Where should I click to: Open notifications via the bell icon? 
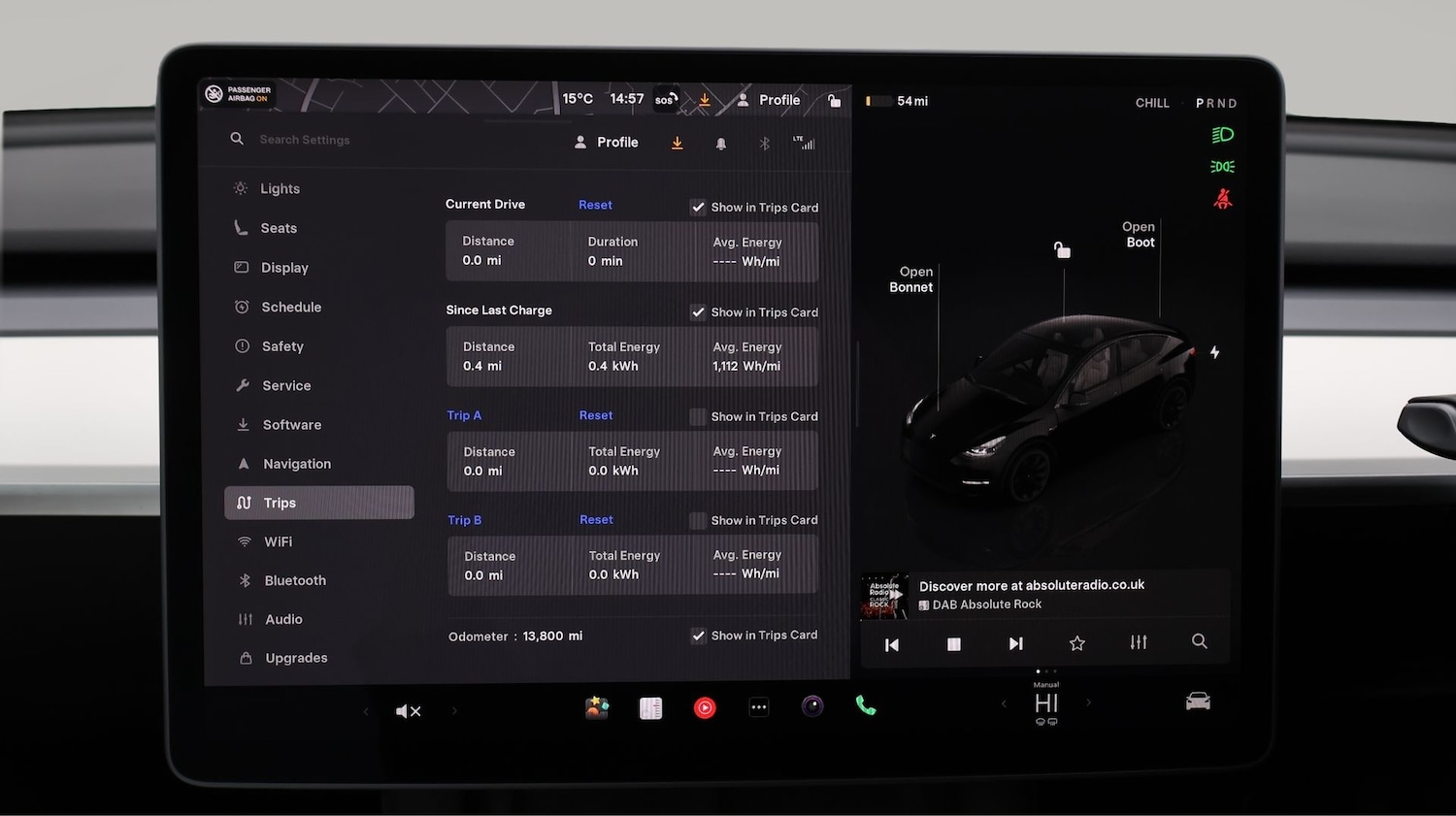tap(720, 143)
